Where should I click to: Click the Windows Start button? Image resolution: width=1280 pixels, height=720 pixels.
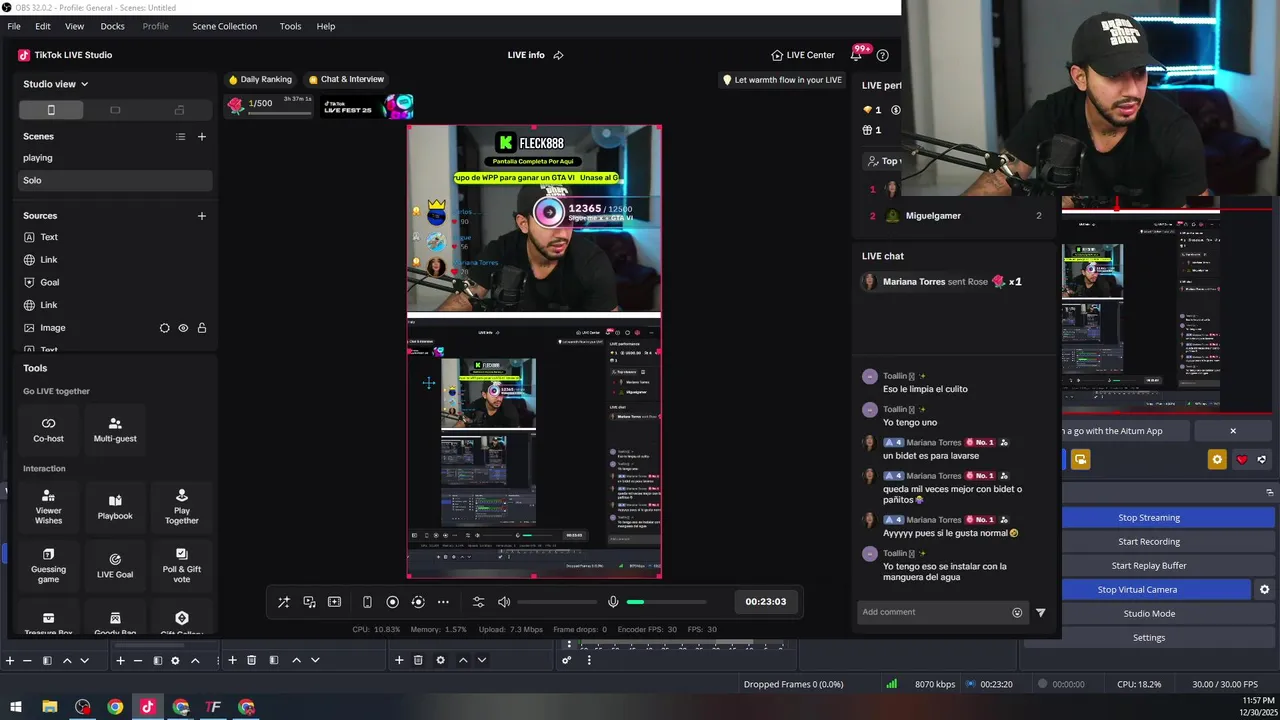point(16,707)
